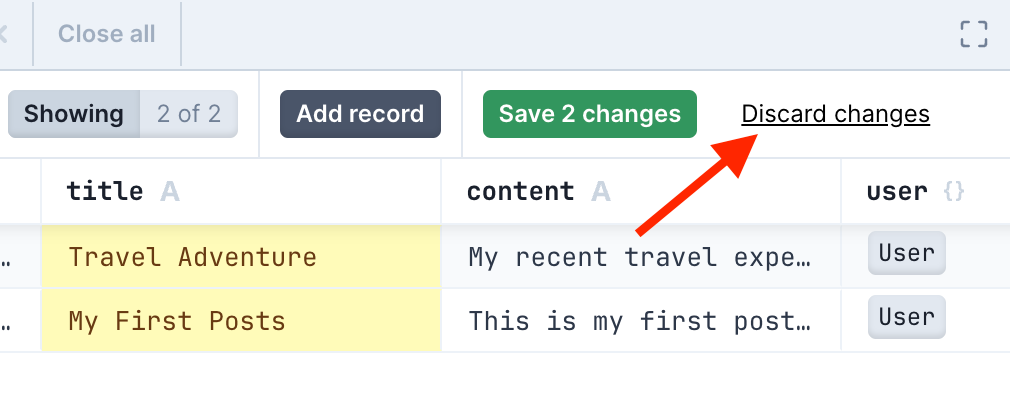The width and height of the screenshot is (1010, 394).
Task: Click the Add record button
Action: [x=360, y=114]
